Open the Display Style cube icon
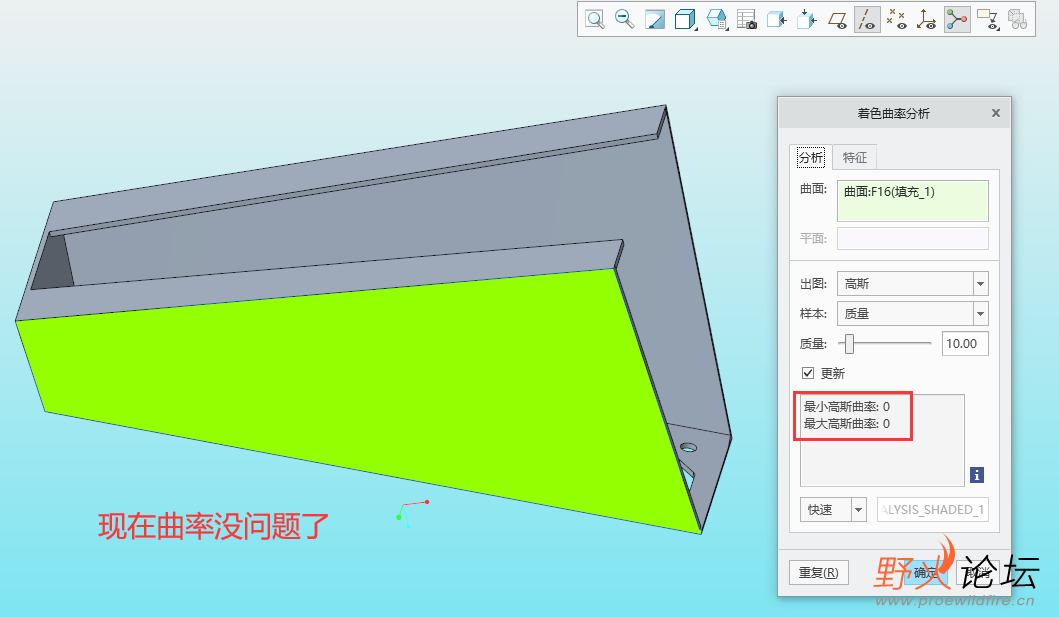 click(685, 19)
